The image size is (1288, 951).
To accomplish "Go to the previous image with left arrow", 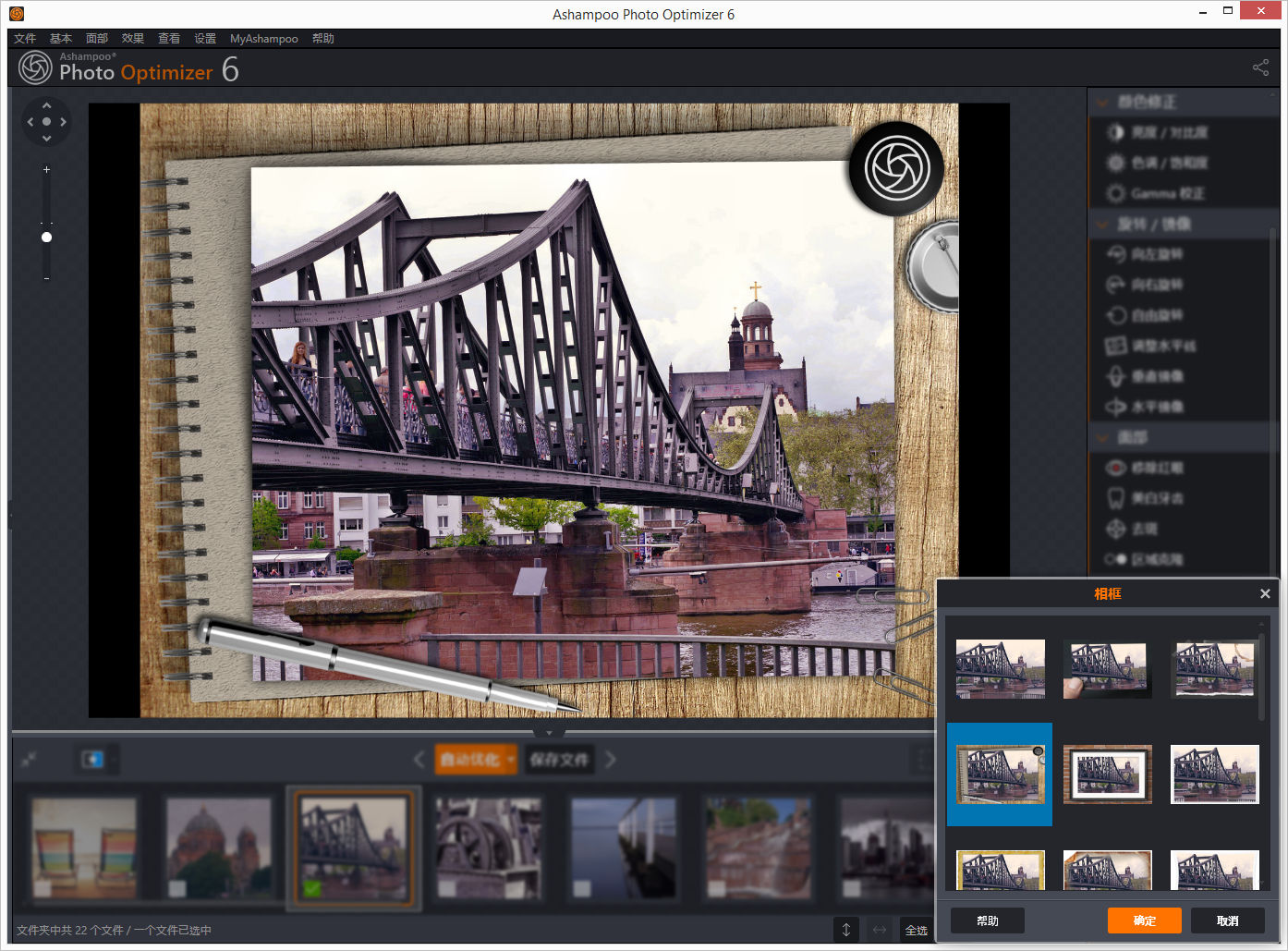I will pos(419,760).
